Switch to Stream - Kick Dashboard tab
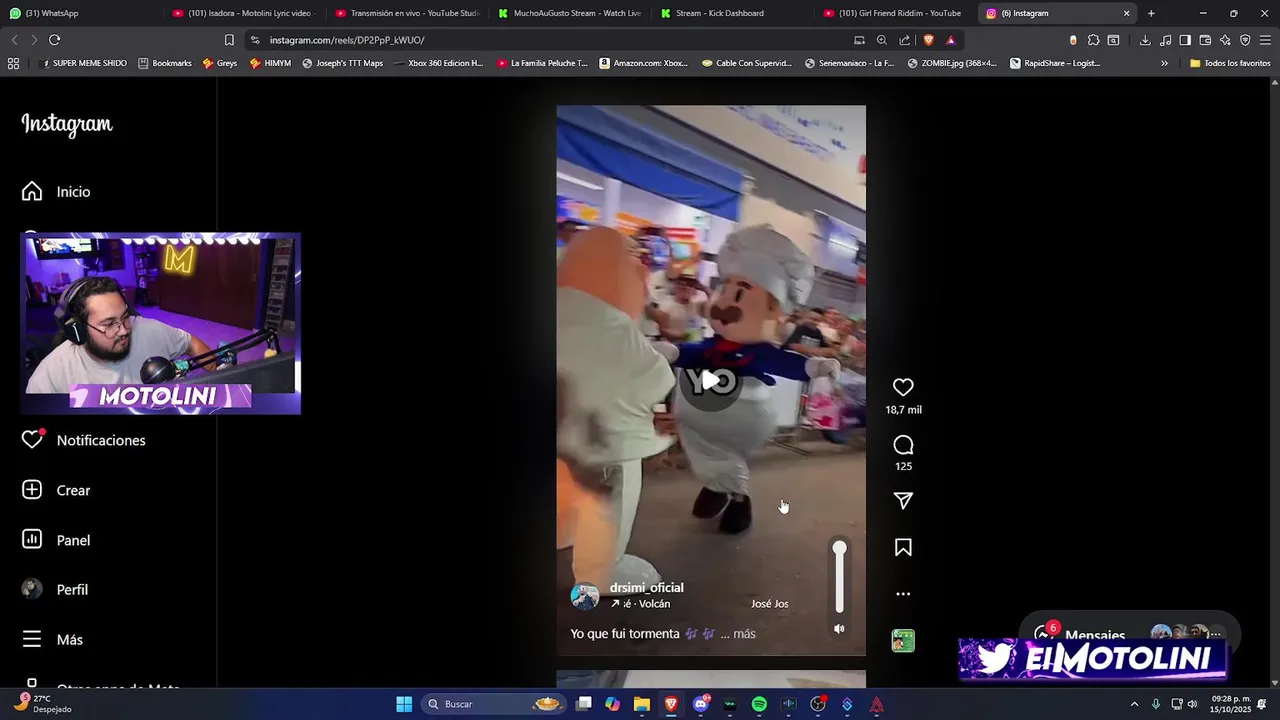 (732, 13)
